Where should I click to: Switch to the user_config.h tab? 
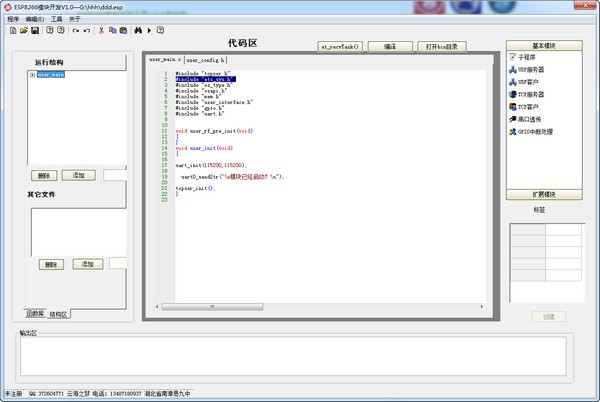pos(205,60)
